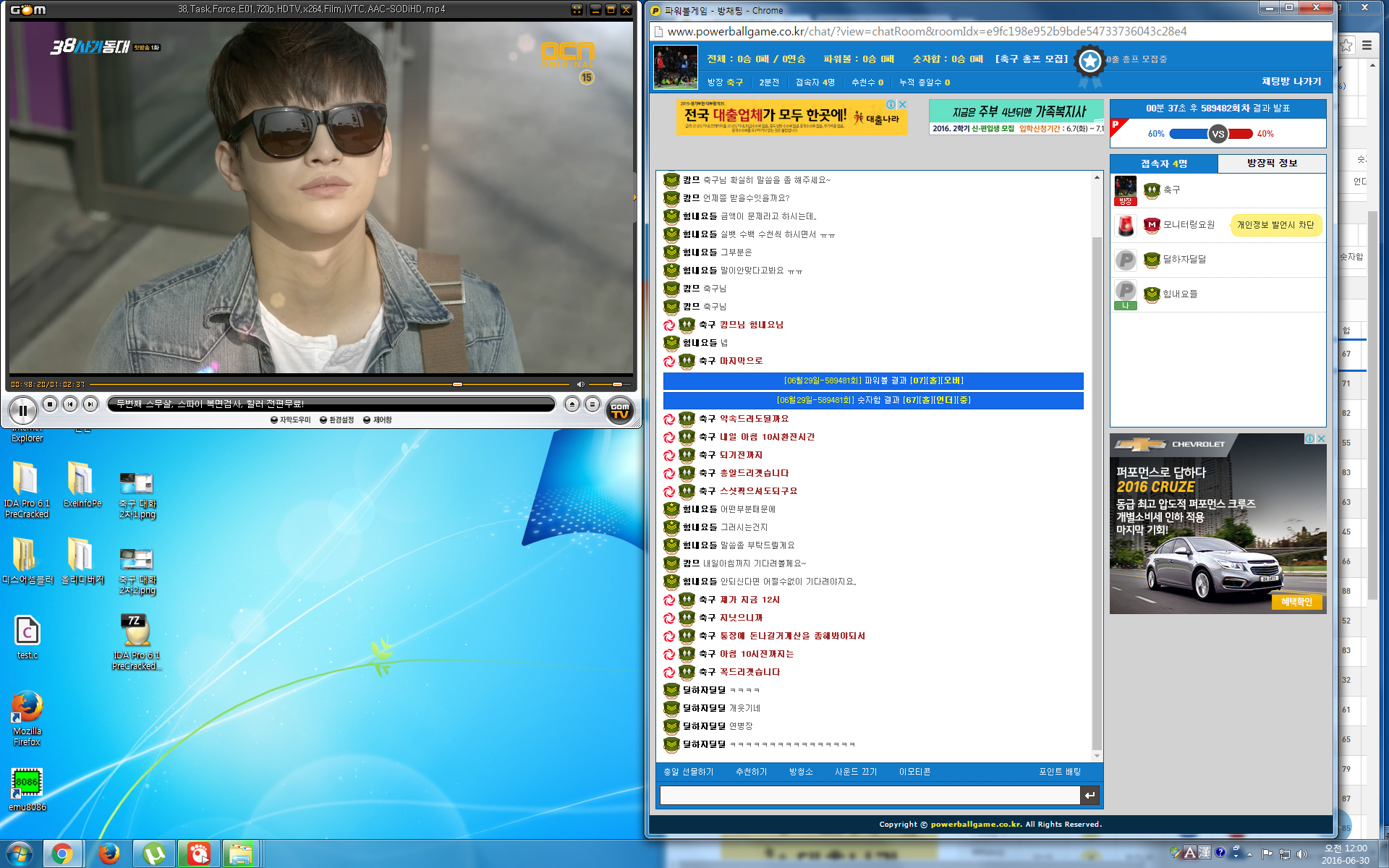Click user 힘내요등 in participant list
The height and width of the screenshot is (868, 1389).
click(1180, 294)
